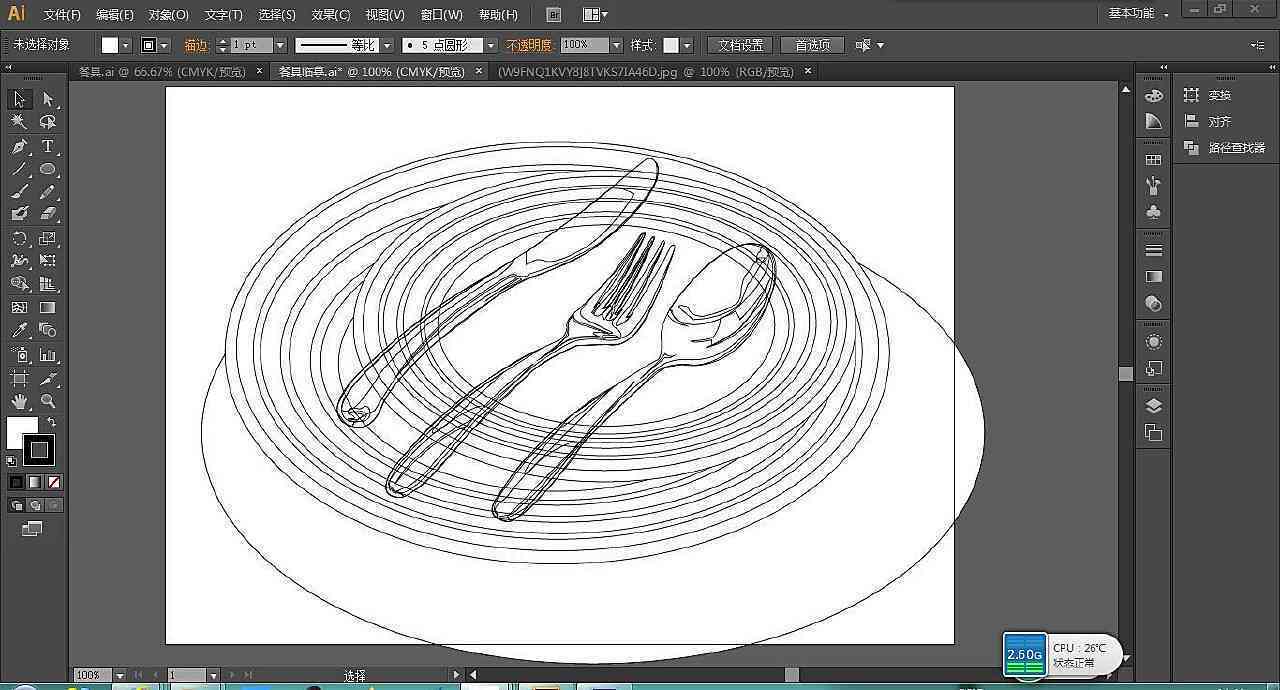Open the Gradient panel icon in dock
This screenshot has width=1280, height=690.
pos(1154,277)
